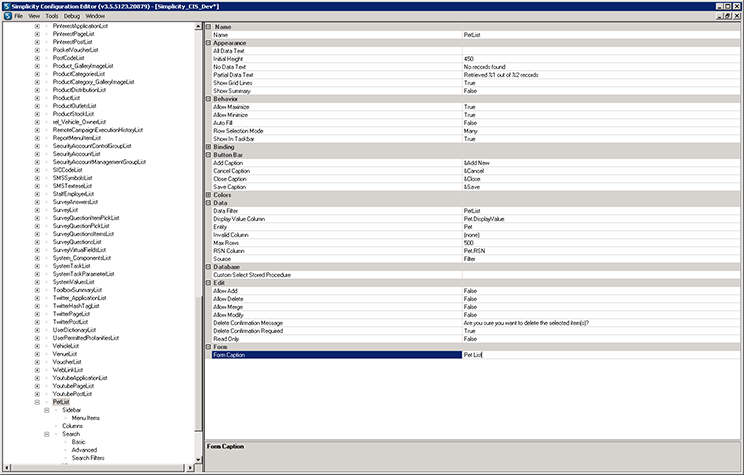Open the Debug menu

(x=72, y=16)
